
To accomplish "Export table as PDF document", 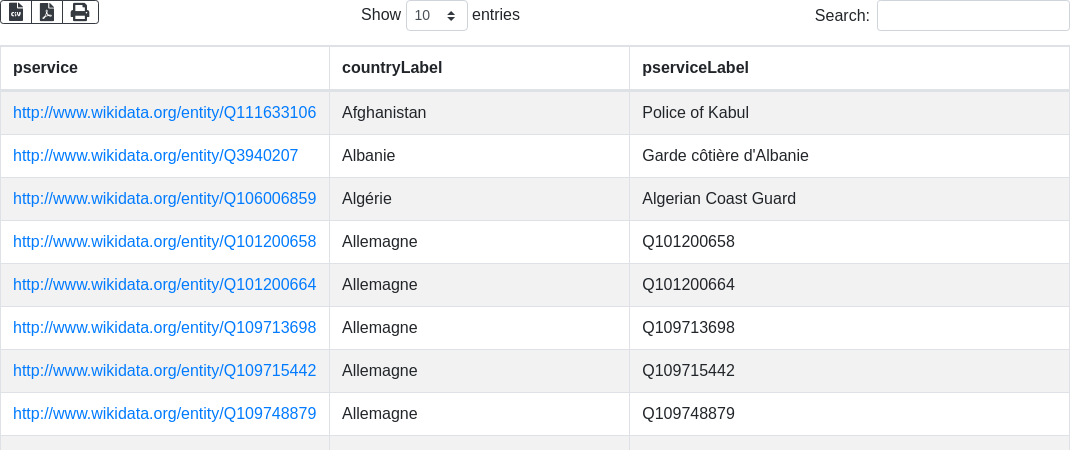I will 47,12.
